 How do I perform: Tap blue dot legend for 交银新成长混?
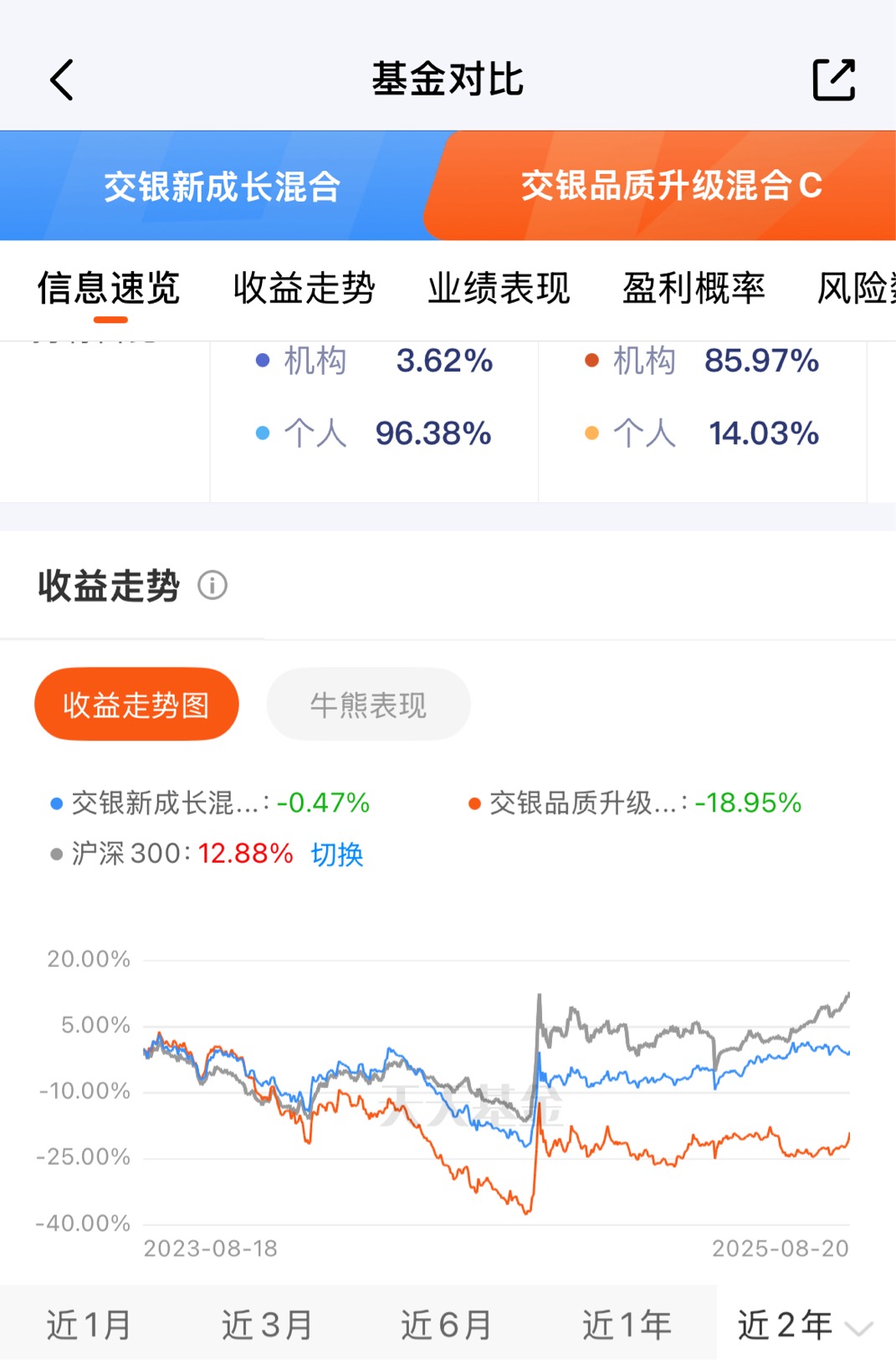[57, 803]
